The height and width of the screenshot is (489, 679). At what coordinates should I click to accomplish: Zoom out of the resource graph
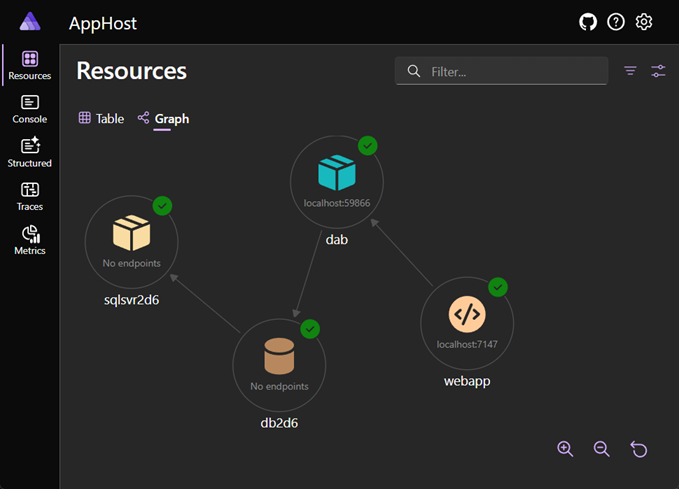(601, 449)
